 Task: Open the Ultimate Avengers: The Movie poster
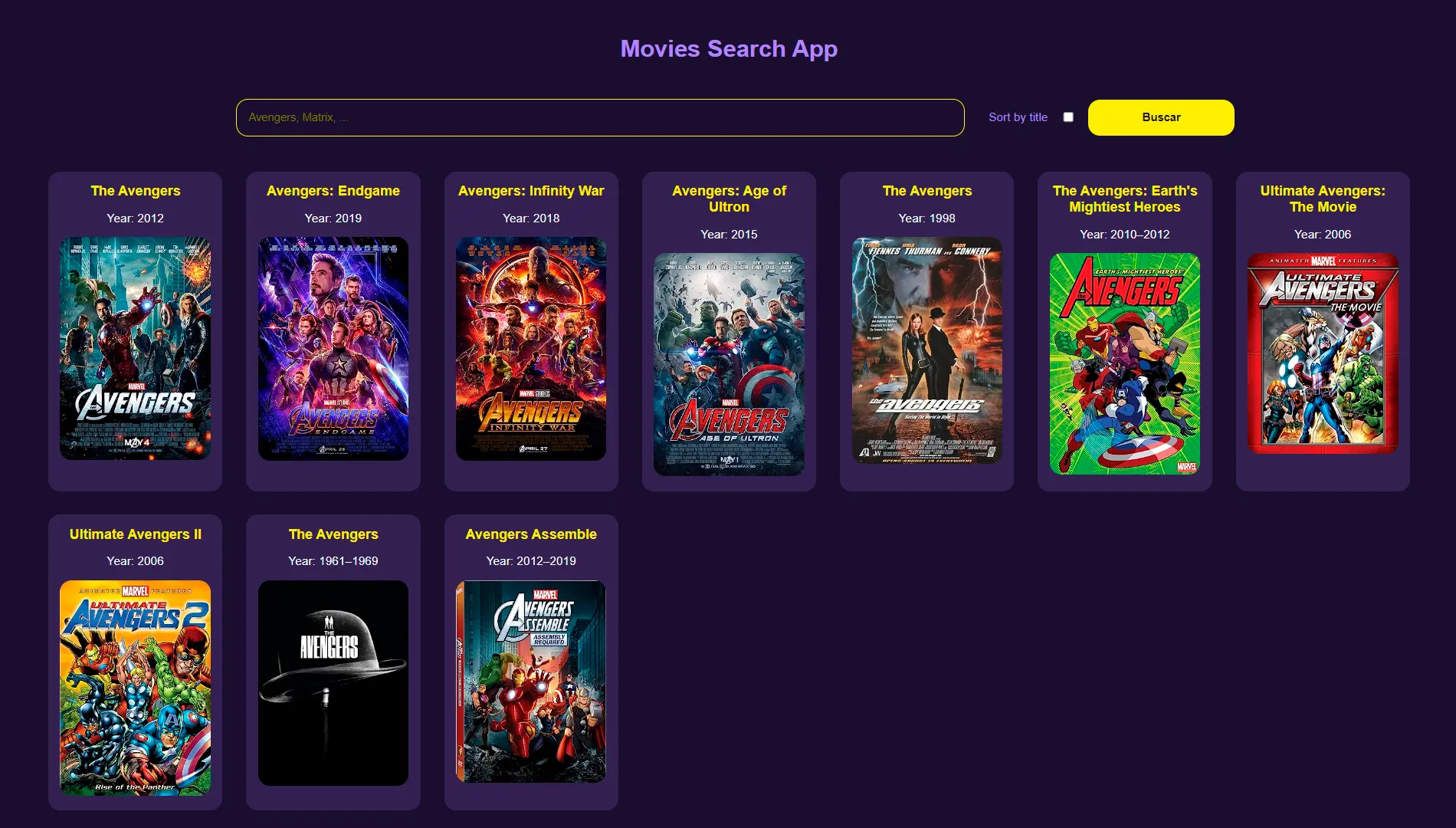(1323, 353)
